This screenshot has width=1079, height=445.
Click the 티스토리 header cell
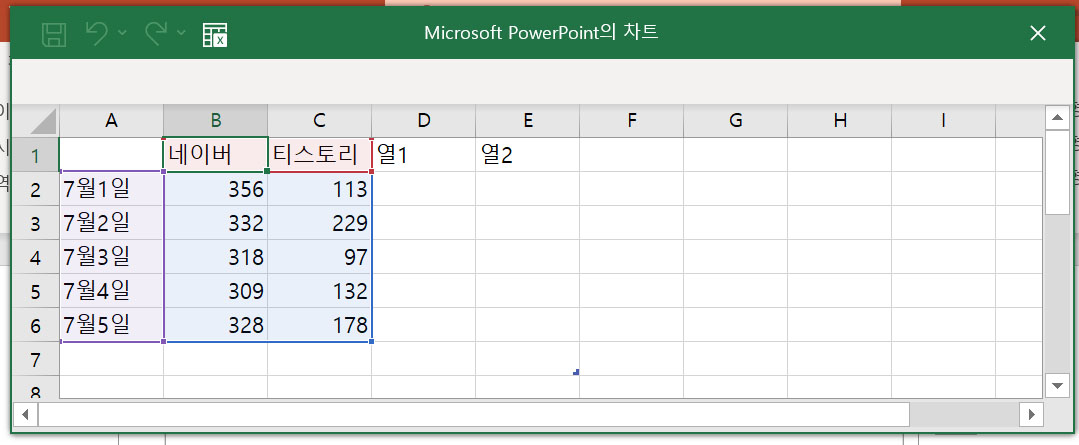[319, 155]
